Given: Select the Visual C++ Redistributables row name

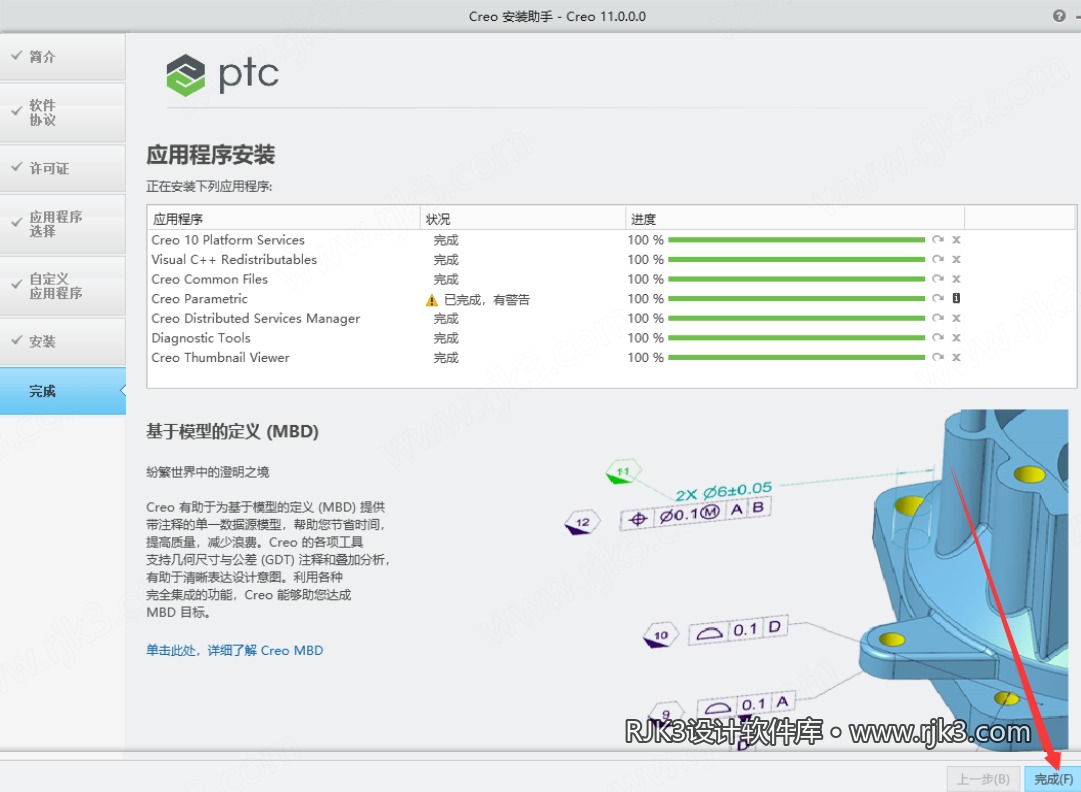Looking at the screenshot, I should coord(234,260).
